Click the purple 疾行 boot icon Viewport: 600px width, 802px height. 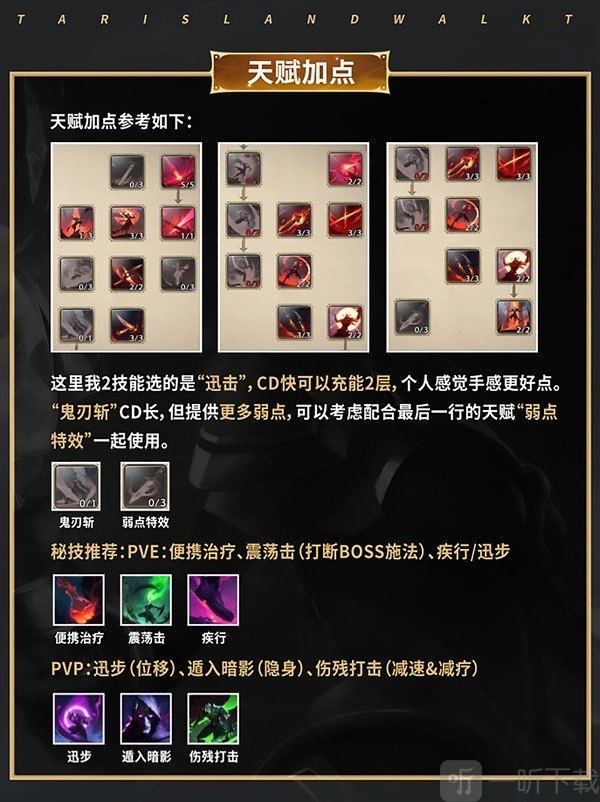tap(213, 600)
